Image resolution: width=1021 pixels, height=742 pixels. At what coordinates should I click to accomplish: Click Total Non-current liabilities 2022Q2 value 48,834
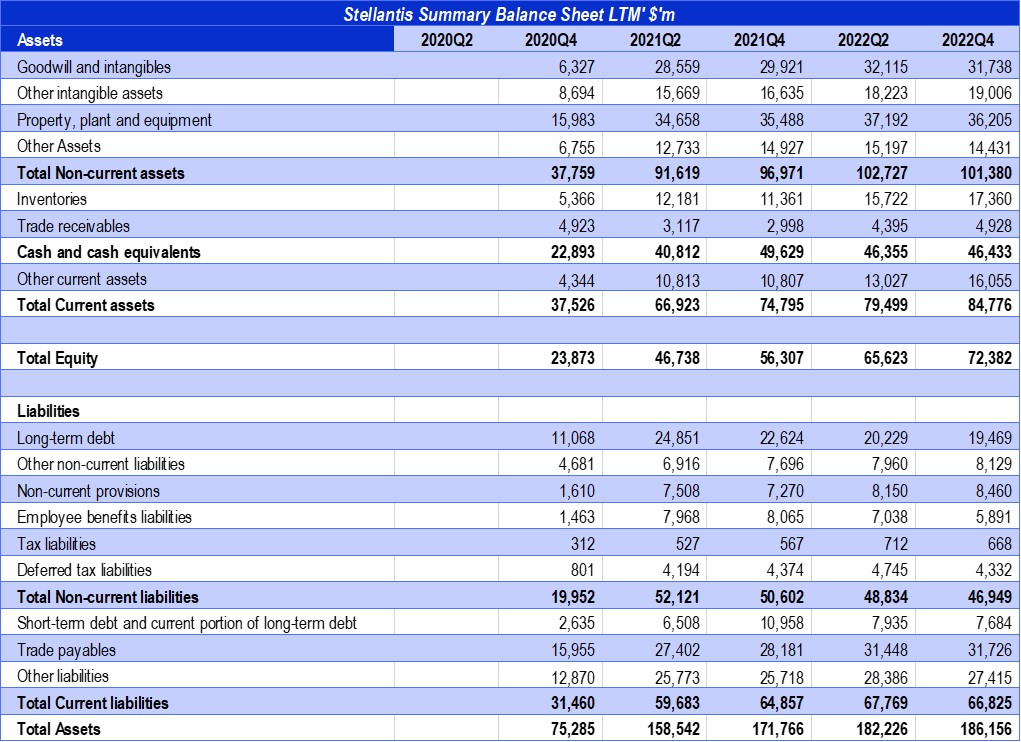[x=882, y=597]
